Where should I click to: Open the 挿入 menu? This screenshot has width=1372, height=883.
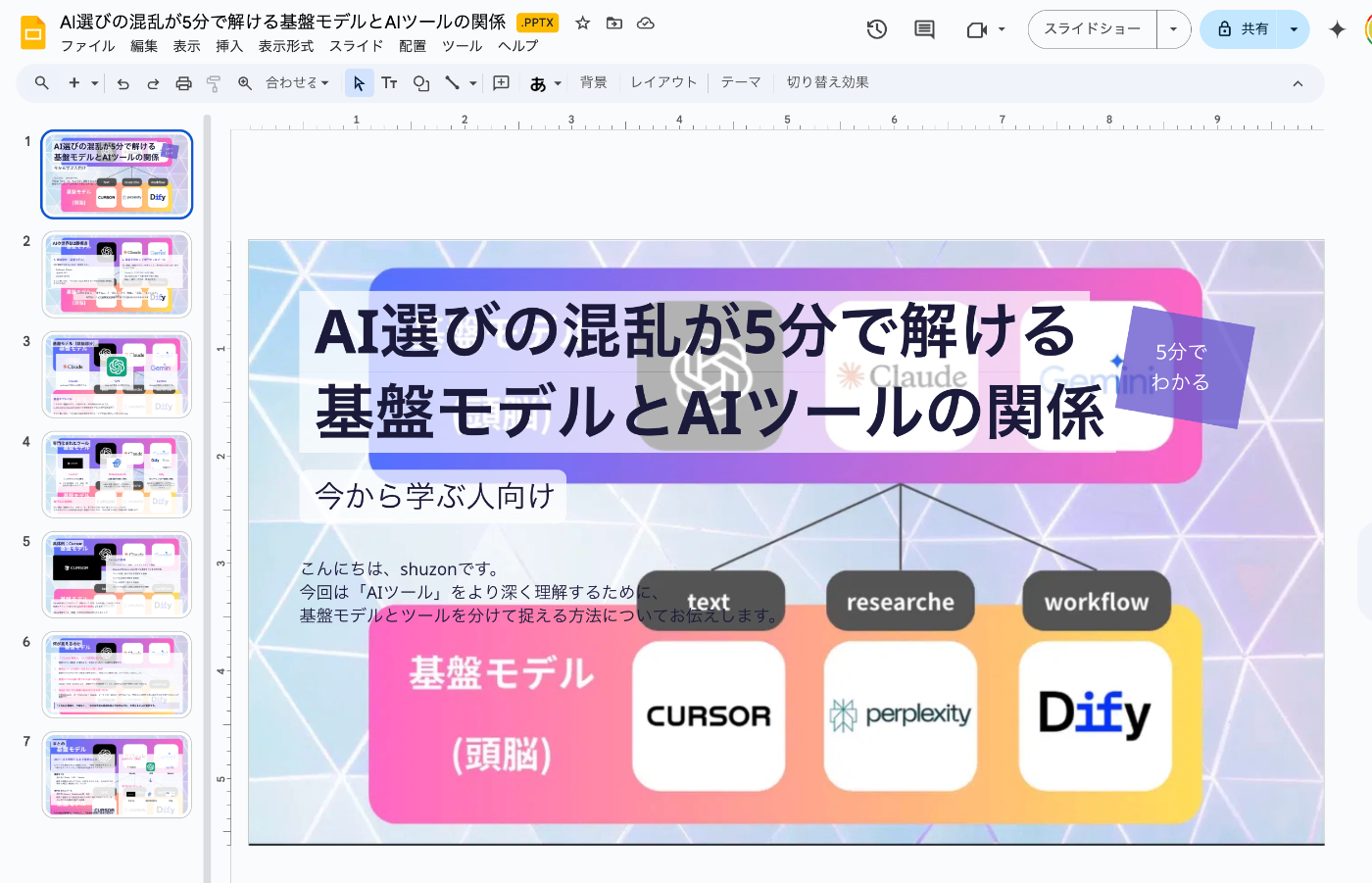pos(229,46)
